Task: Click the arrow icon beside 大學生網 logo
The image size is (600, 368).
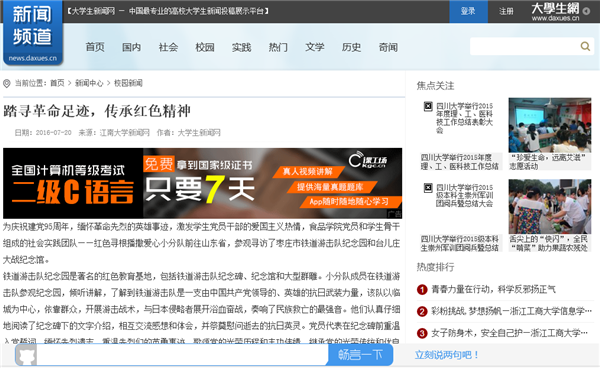Action: tap(586, 11)
